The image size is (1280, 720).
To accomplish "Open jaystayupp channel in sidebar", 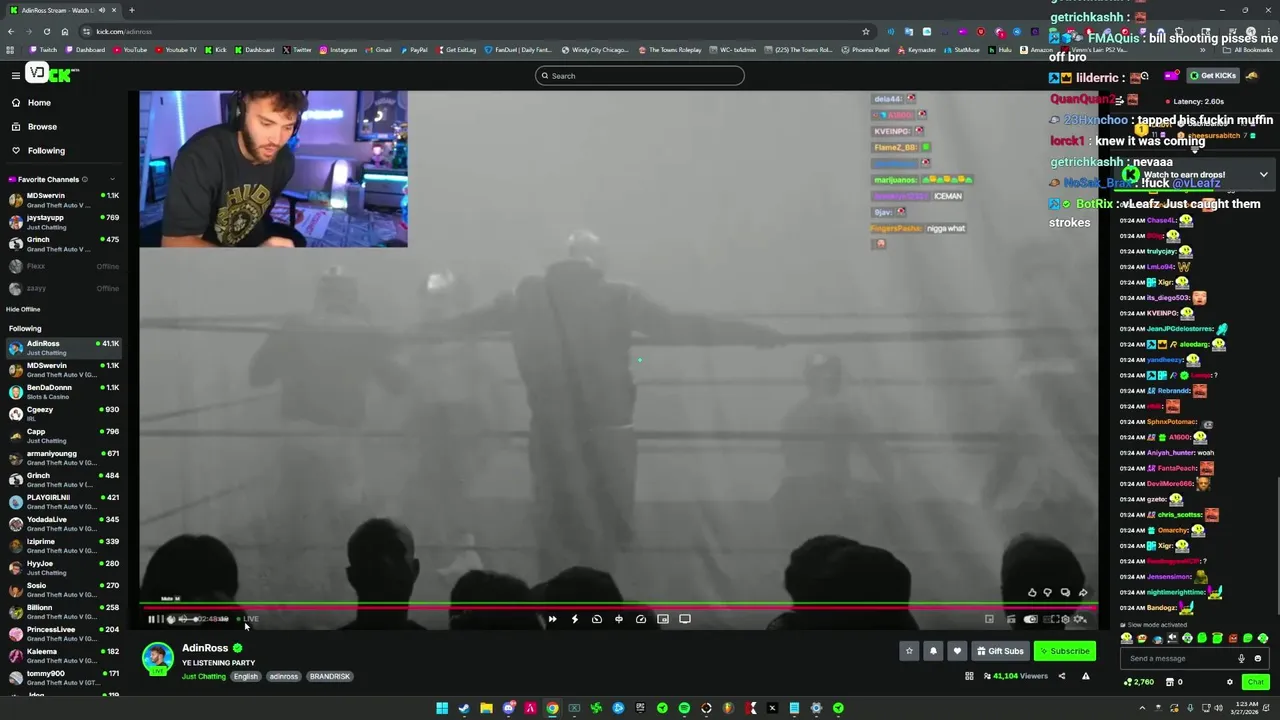I will pos(64,222).
